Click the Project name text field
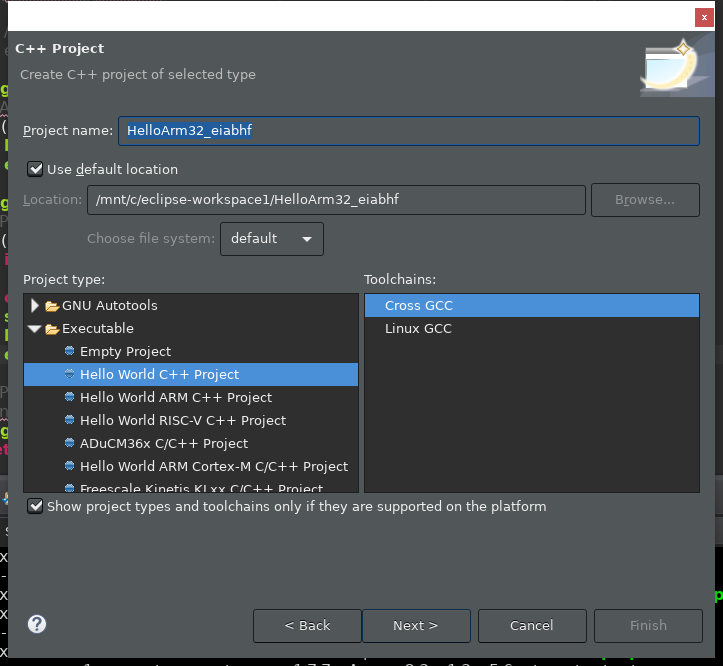This screenshot has height=666, width=723. click(x=409, y=131)
